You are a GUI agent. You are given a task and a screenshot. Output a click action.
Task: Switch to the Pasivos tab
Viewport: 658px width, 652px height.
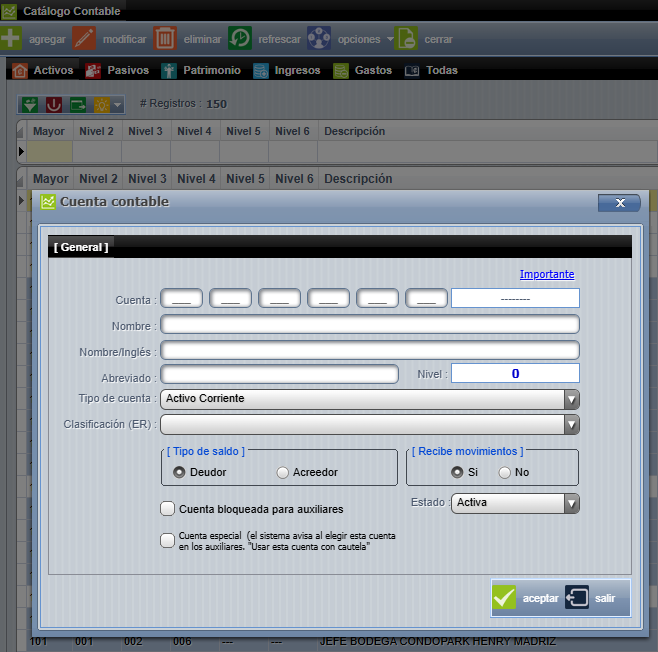tap(117, 71)
